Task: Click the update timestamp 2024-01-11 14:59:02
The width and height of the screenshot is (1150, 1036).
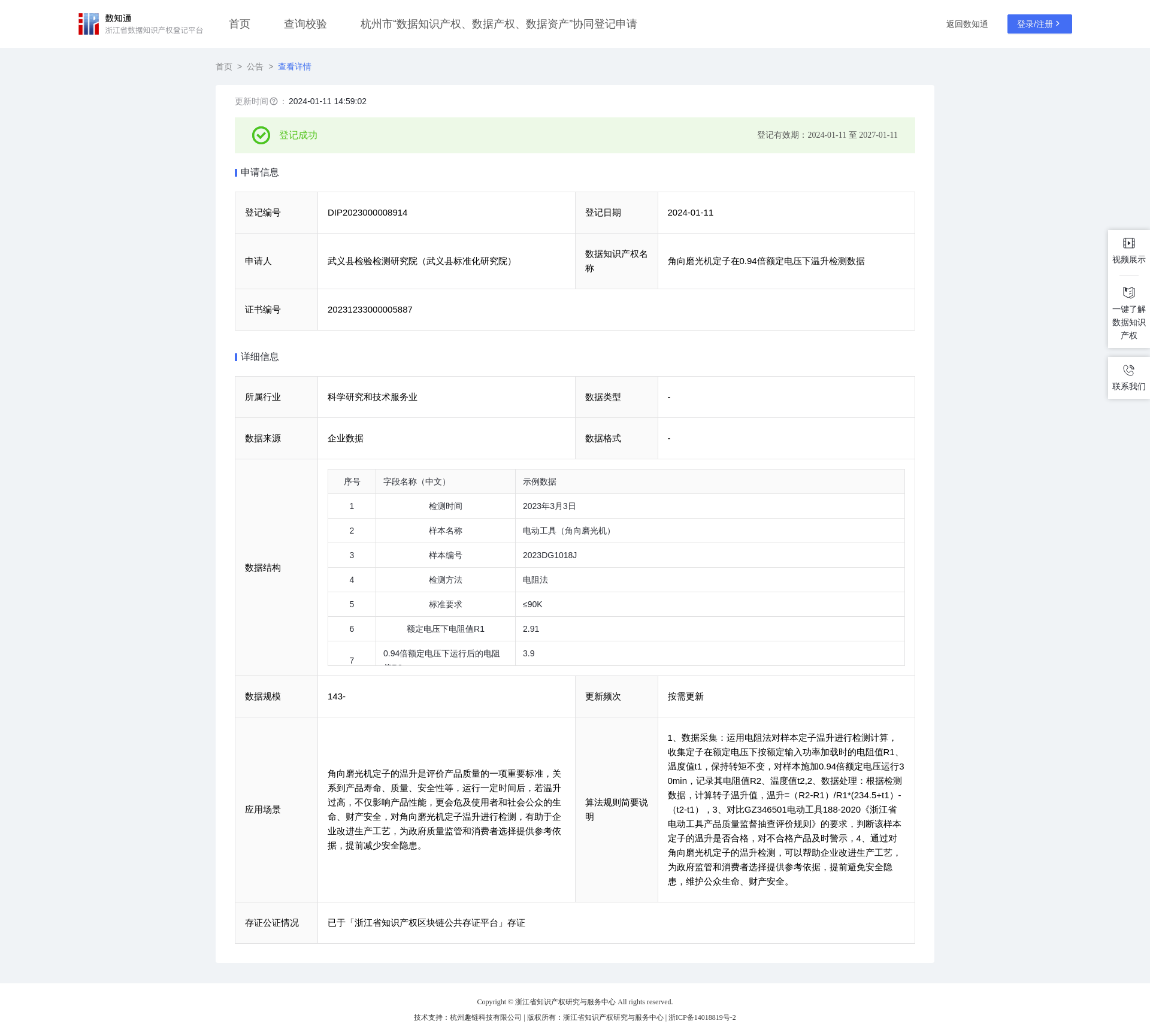Action: [327, 101]
